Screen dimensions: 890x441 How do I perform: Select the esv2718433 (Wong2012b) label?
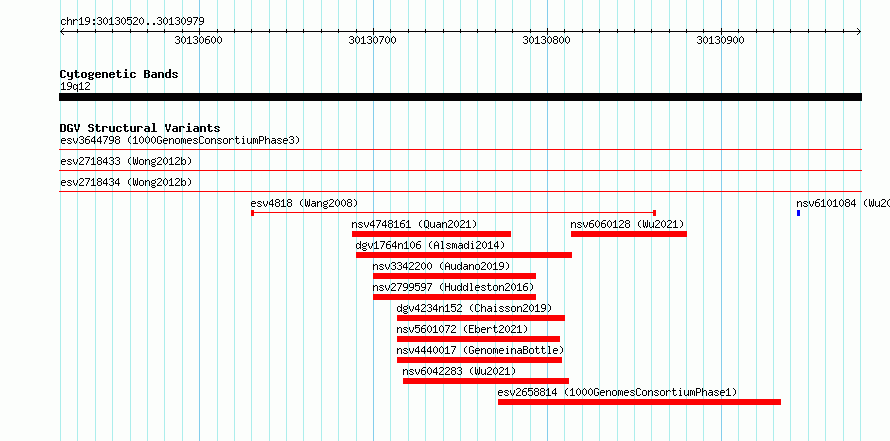pos(126,161)
